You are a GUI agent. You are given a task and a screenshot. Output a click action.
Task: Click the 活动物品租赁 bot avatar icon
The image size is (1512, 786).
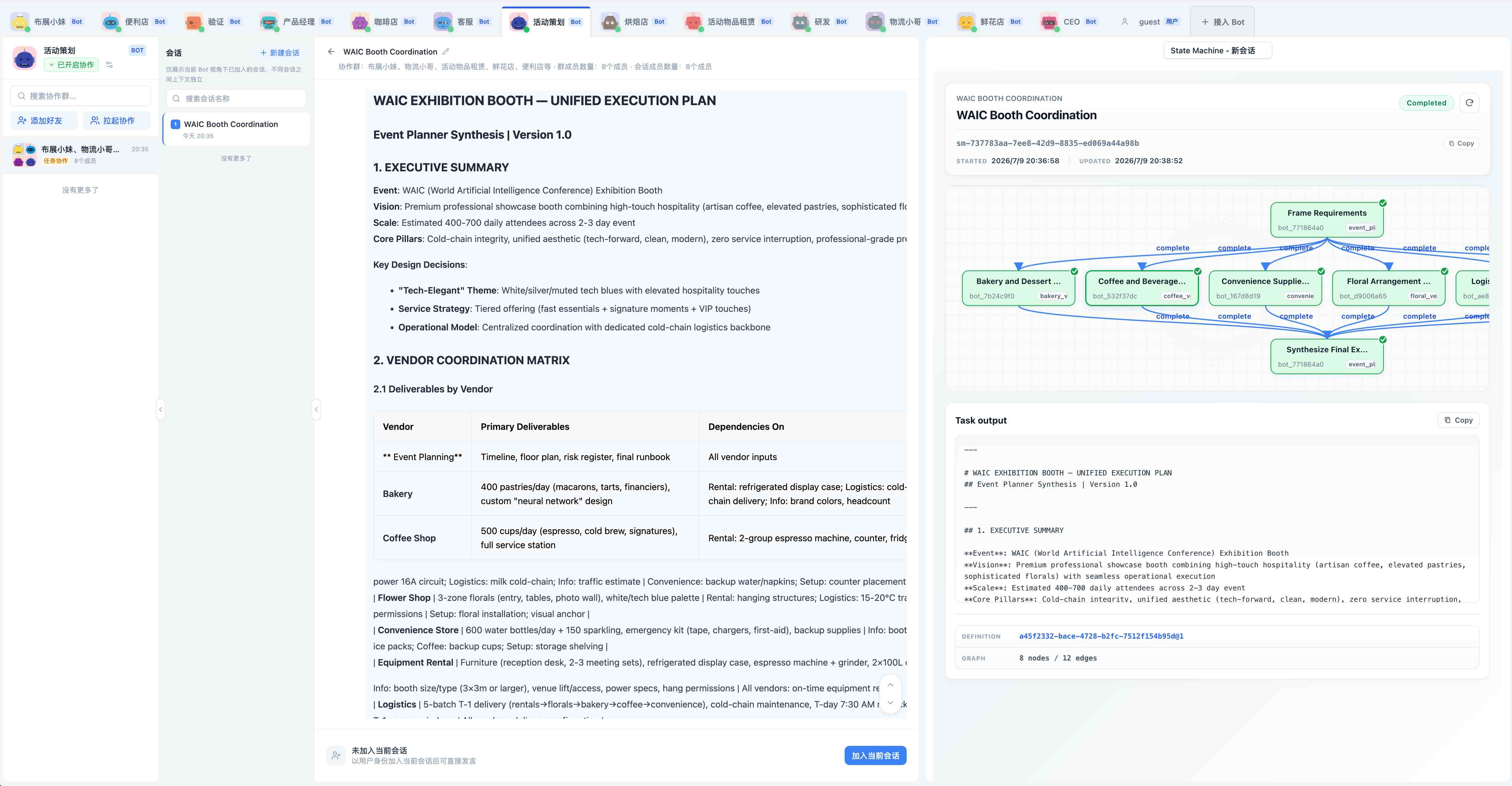tap(693, 22)
